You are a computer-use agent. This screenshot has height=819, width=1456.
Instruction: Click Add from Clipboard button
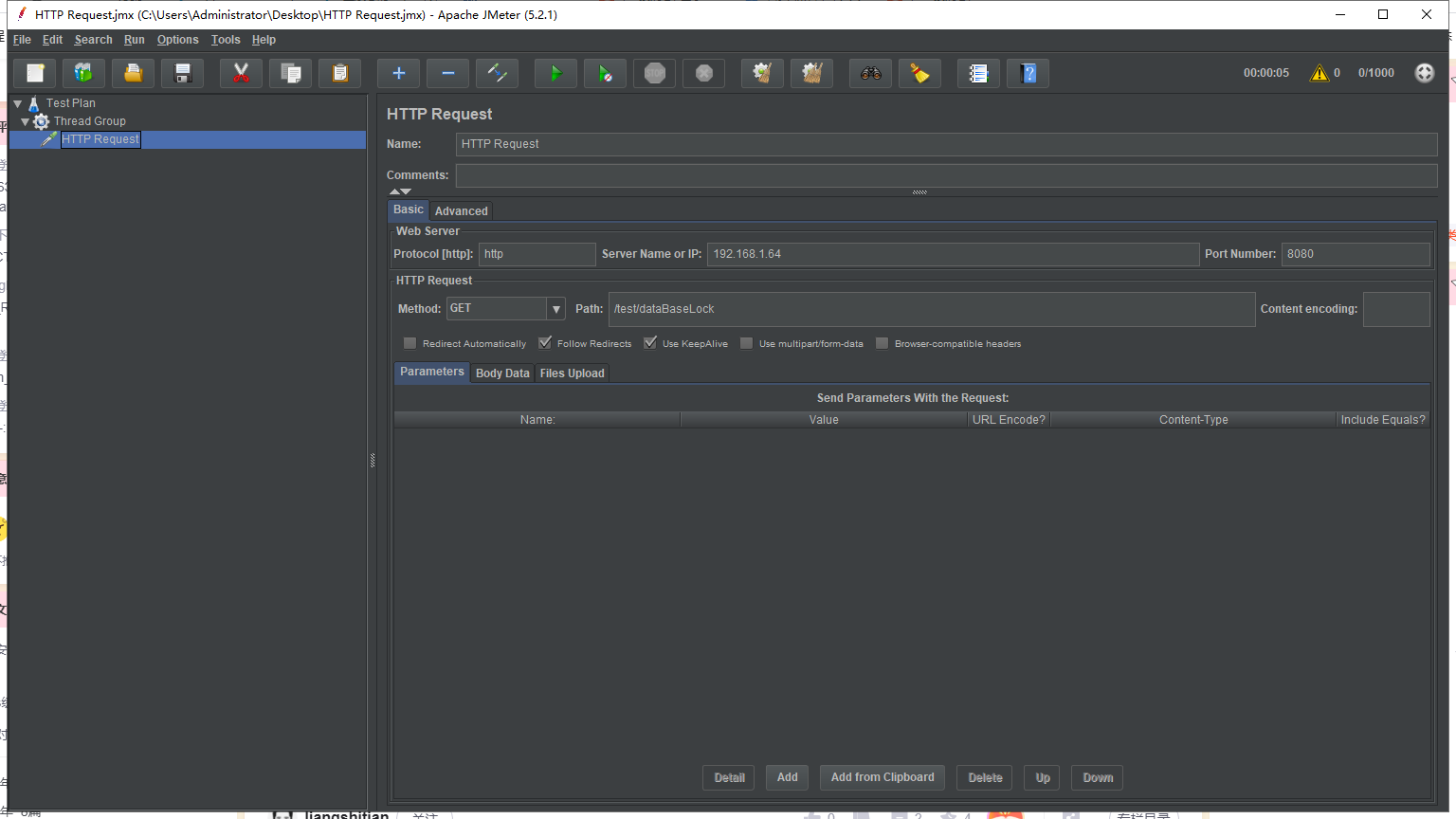point(883,777)
